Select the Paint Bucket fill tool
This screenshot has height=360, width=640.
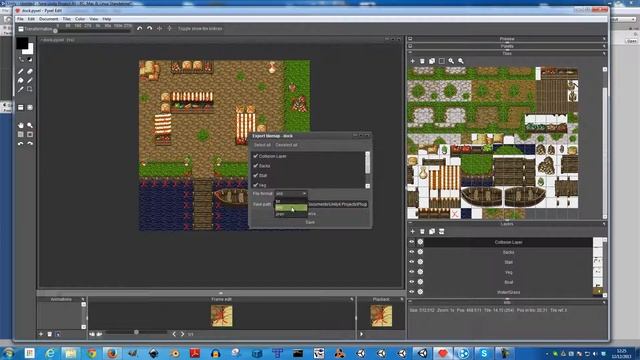point(21,80)
